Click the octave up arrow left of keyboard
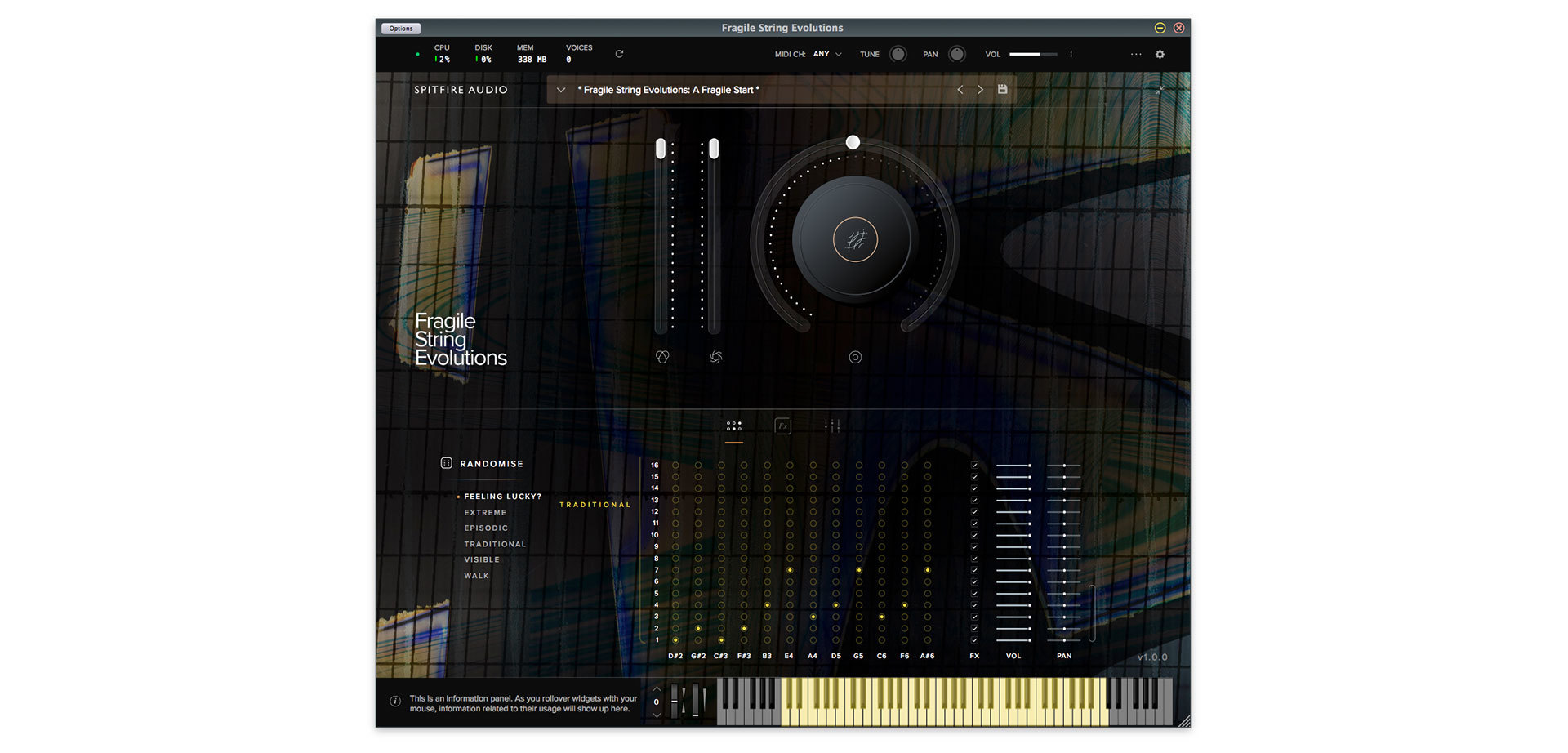Screen dimensions: 1568x753 point(657,689)
